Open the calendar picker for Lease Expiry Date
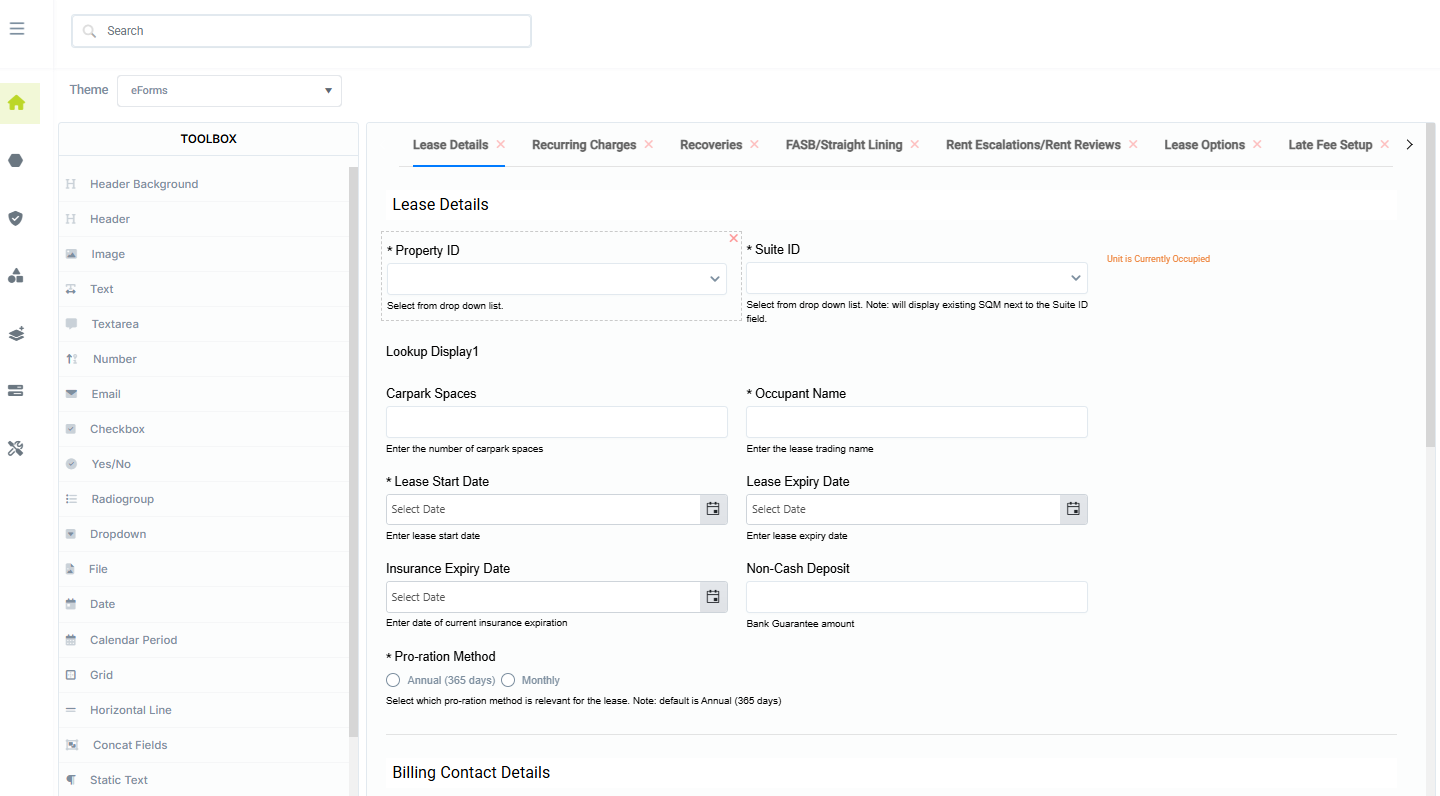The height and width of the screenshot is (796, 1440). [x=1073, y=509]
